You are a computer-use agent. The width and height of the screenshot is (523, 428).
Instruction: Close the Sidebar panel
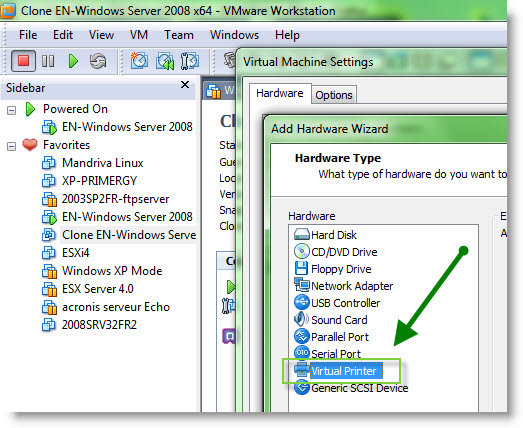click(x=185, y=85)
